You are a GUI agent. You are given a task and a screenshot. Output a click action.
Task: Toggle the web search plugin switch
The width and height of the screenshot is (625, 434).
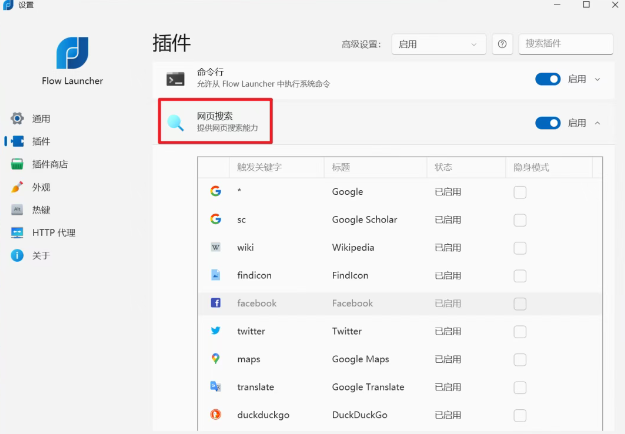(x=548, y=123)
